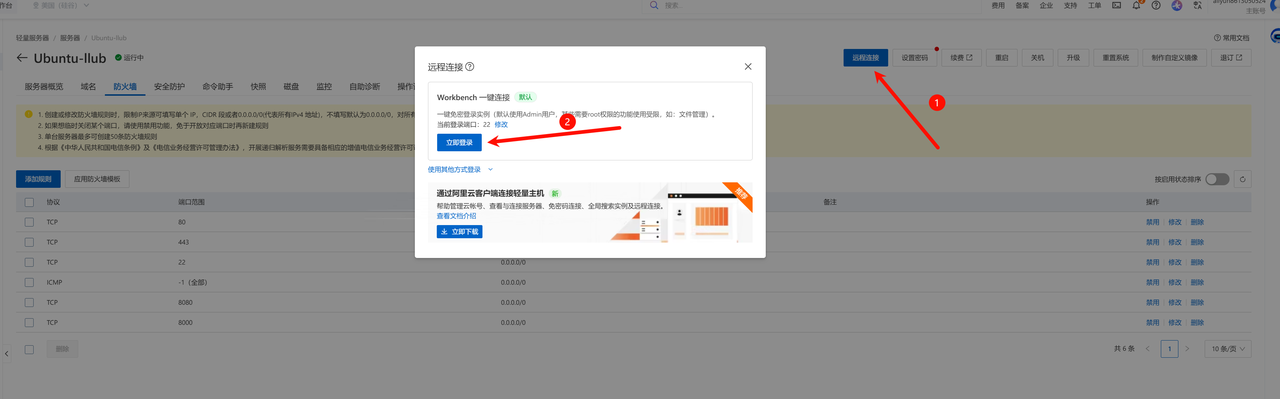Switch to the 域名 tab
1280x399 pixels.
pyautogui.click(x=89, y=87)
